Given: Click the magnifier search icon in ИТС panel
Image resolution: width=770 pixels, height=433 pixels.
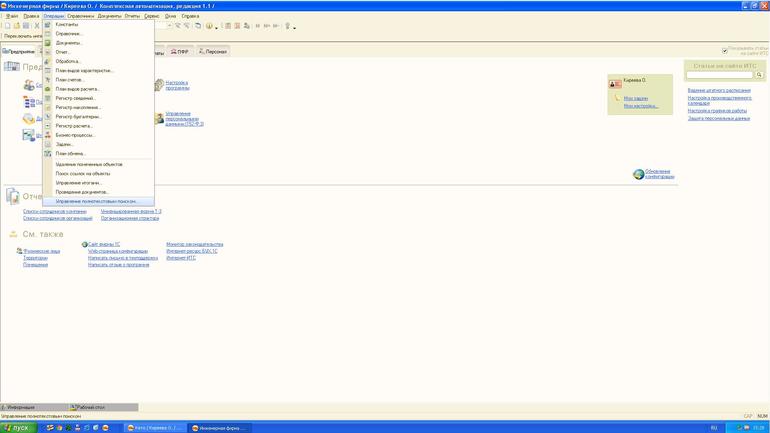Looking at the screenshot, I should click(759, 75).
